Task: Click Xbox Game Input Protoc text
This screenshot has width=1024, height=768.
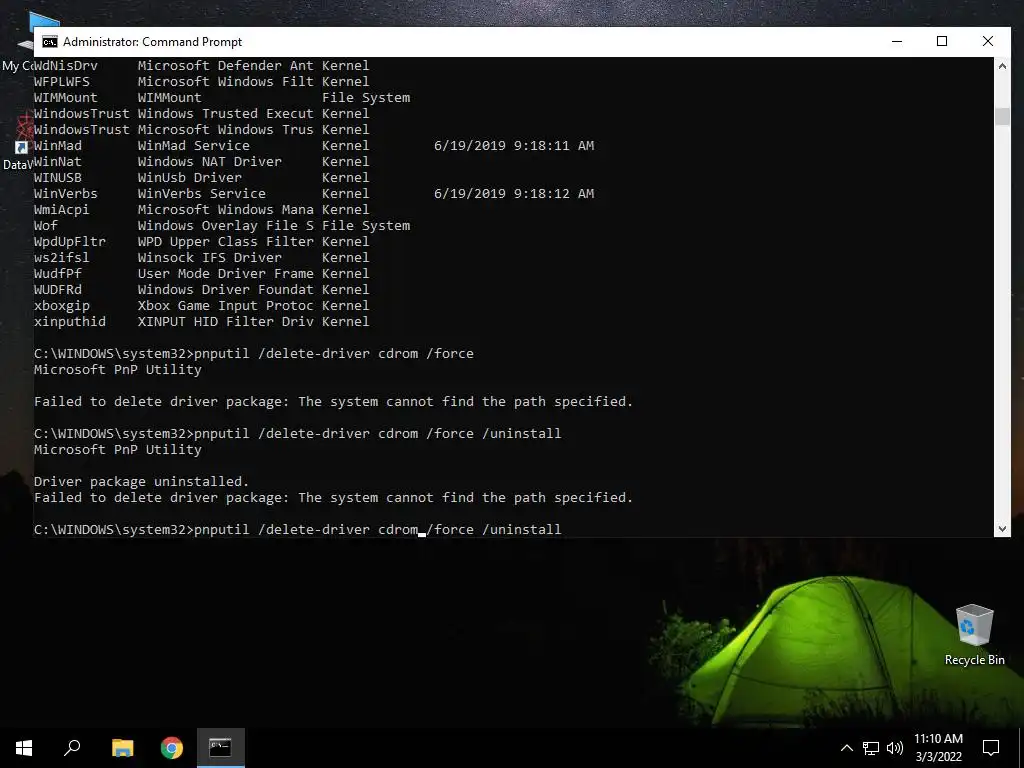Action: 225,306
